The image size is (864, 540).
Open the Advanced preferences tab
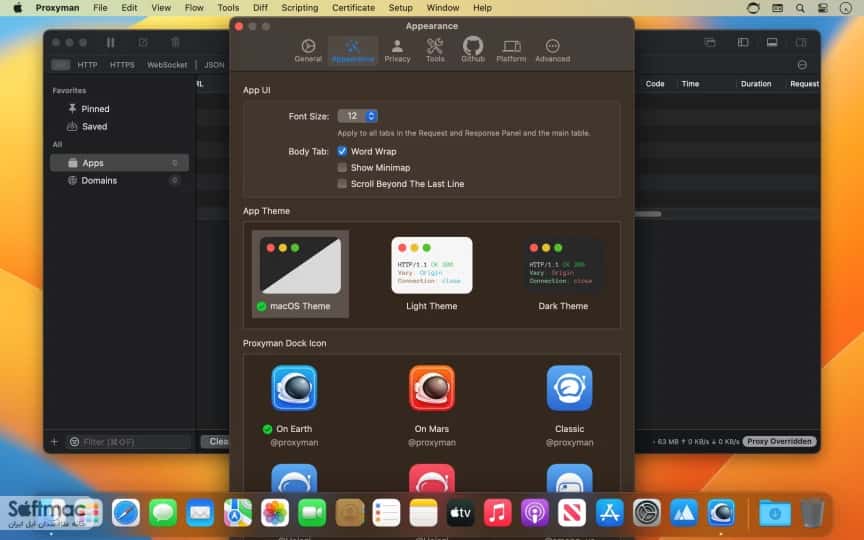coord(553,50)
